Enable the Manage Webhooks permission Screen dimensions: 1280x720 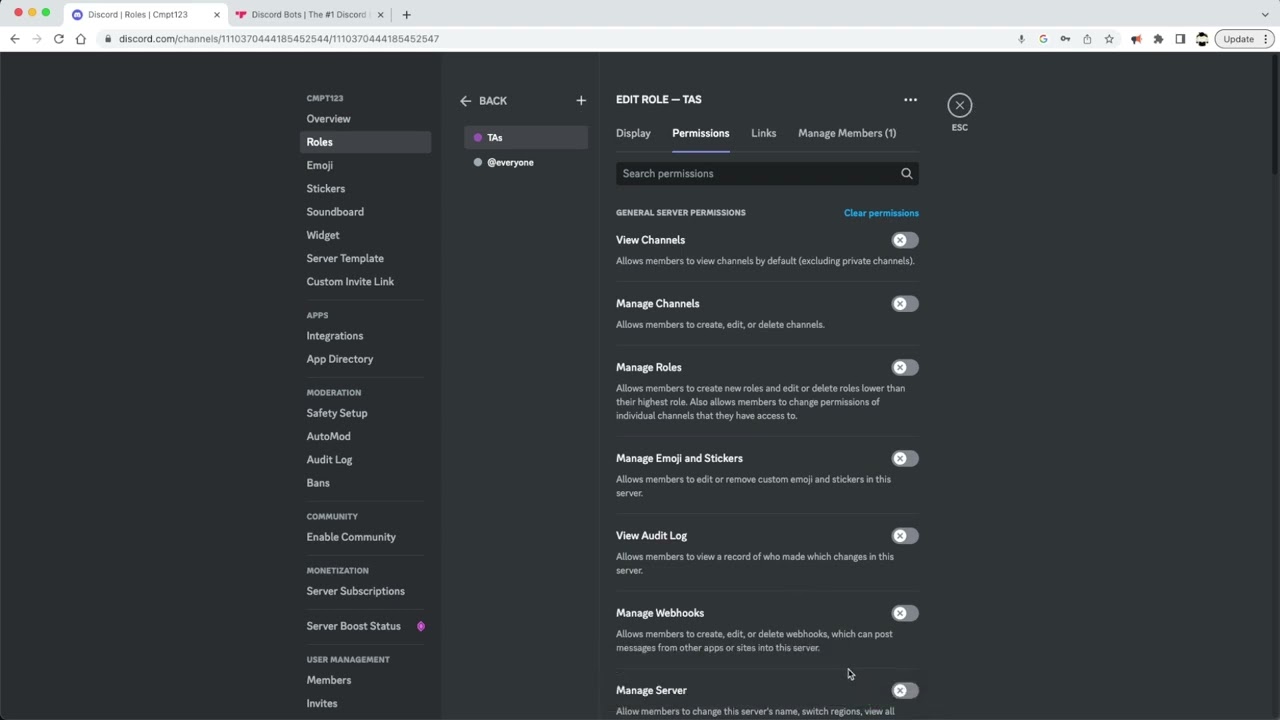[905, 613]
